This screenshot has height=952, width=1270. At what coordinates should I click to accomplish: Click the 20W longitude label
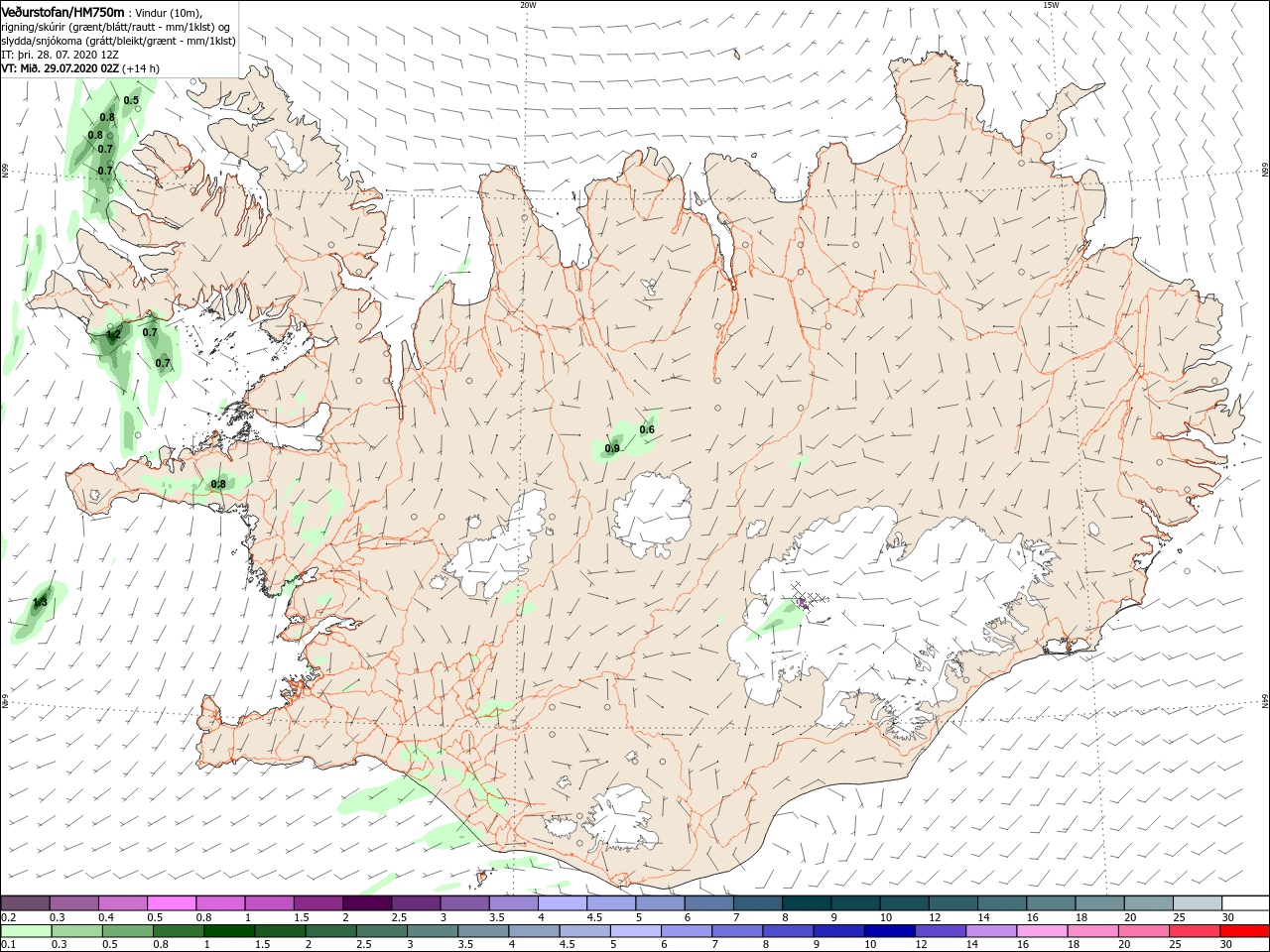tap(528, 5)
